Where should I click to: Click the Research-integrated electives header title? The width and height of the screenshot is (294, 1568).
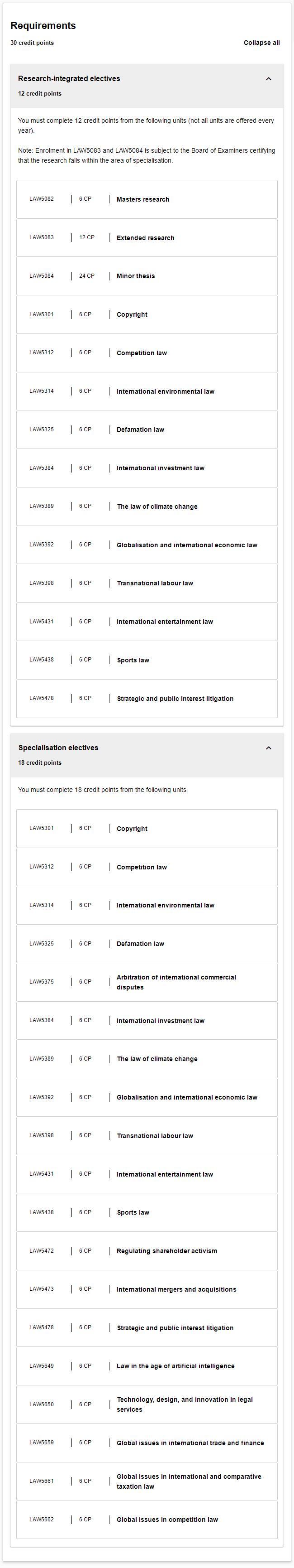tap(69, 78)
